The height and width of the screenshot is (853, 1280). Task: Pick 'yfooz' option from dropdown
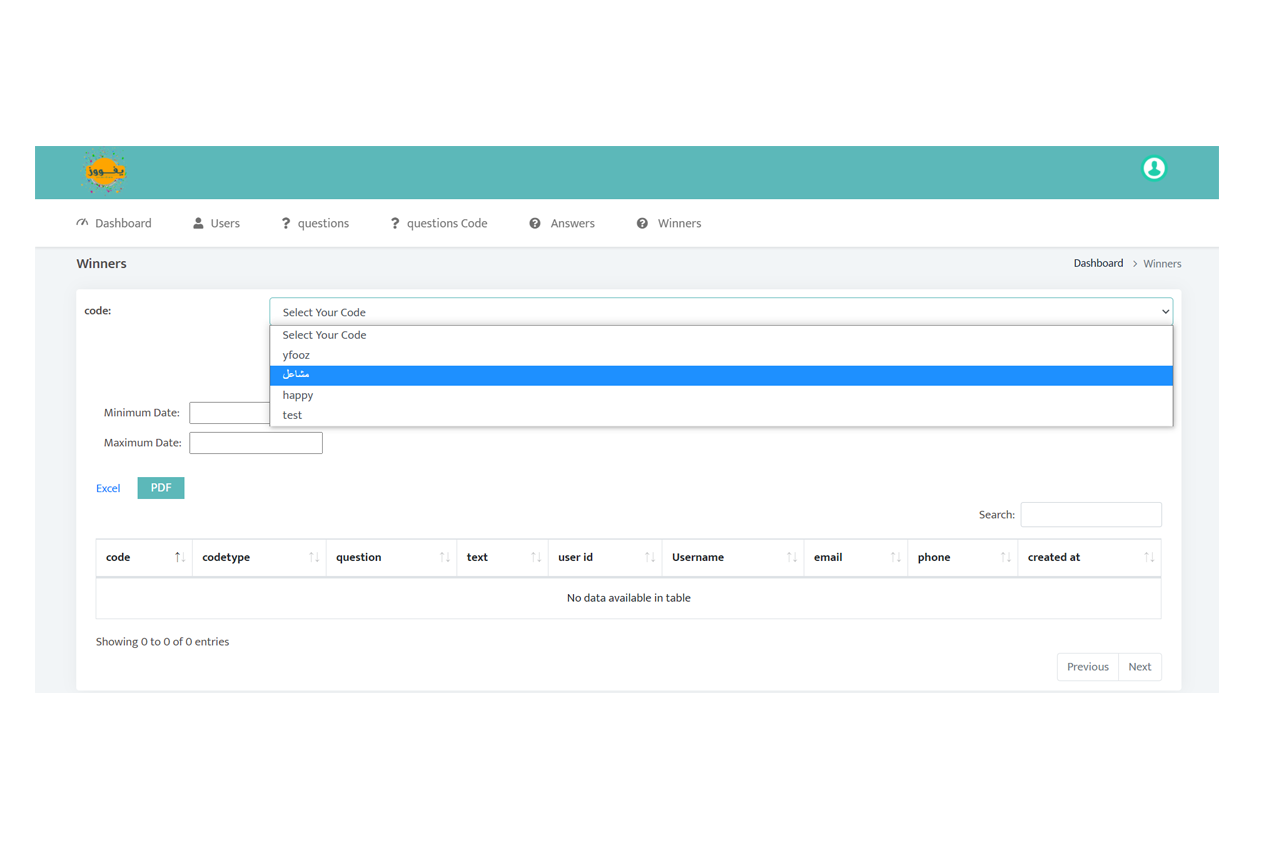(x=296, y=355)
